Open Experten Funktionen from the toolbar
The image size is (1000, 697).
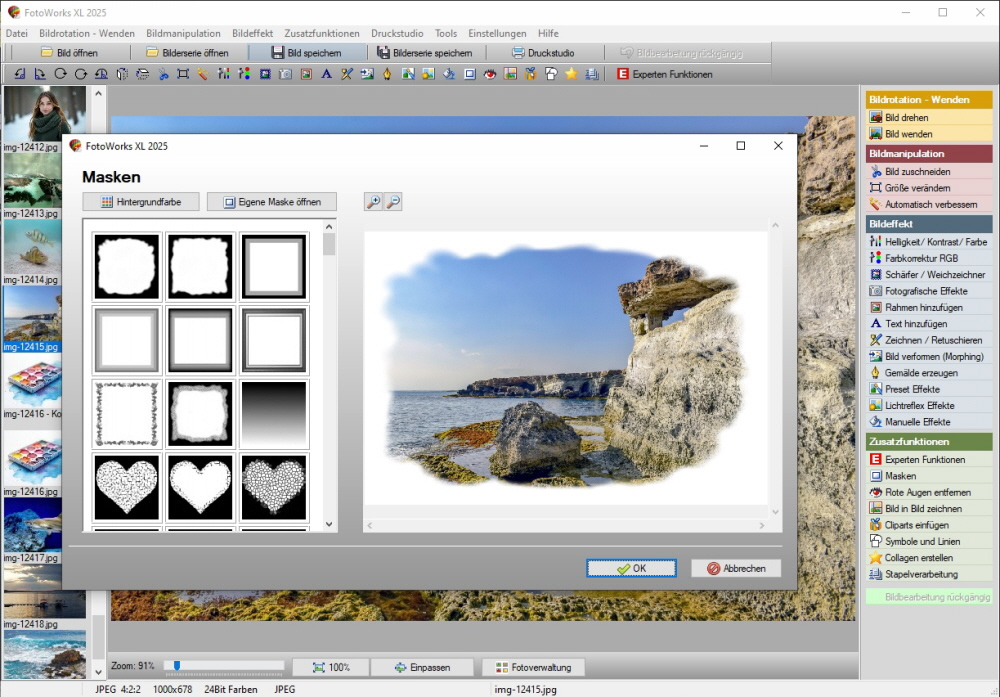coord(664,74)
